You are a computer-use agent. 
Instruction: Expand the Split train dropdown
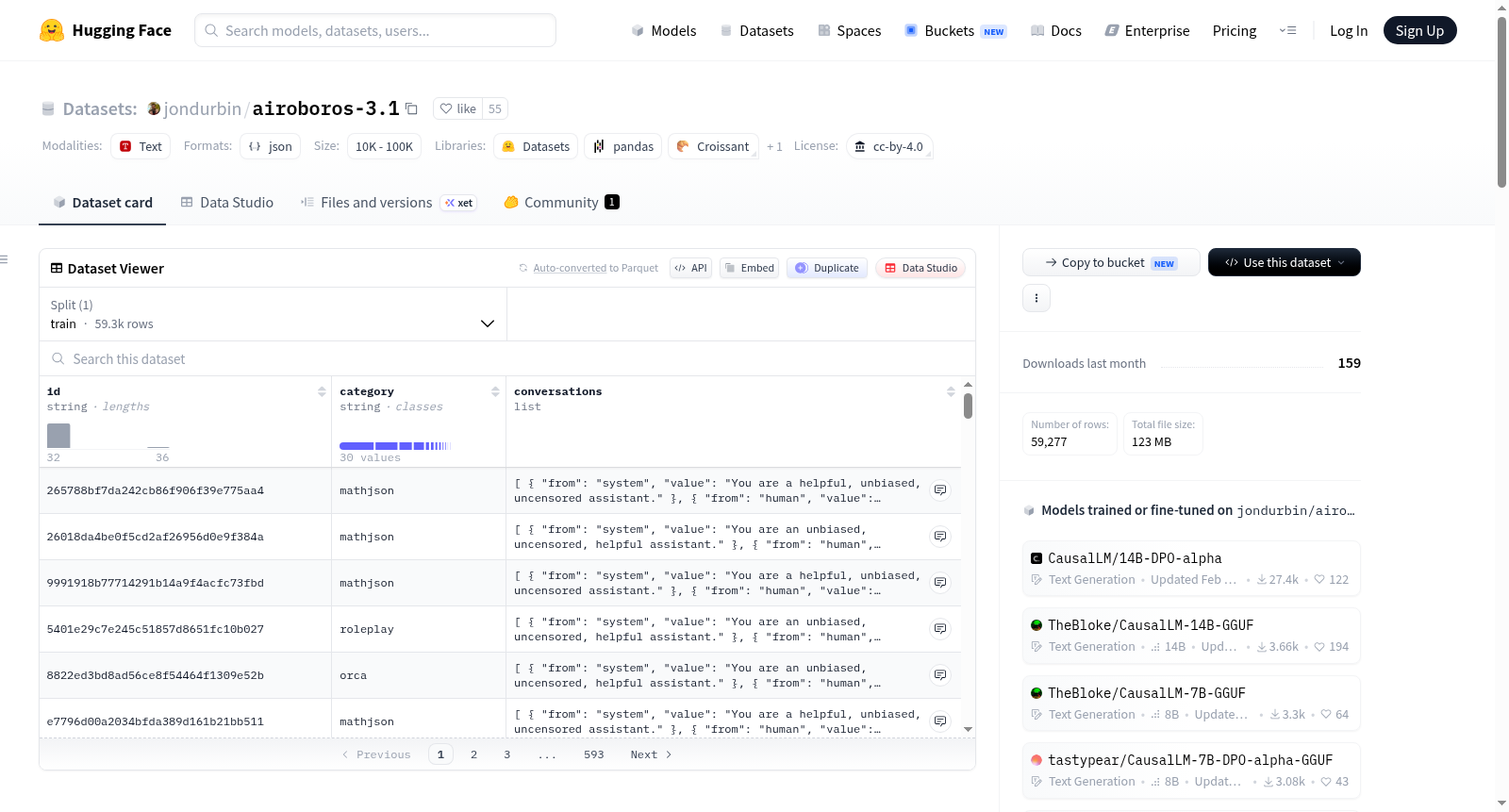[x=273, y=314]
